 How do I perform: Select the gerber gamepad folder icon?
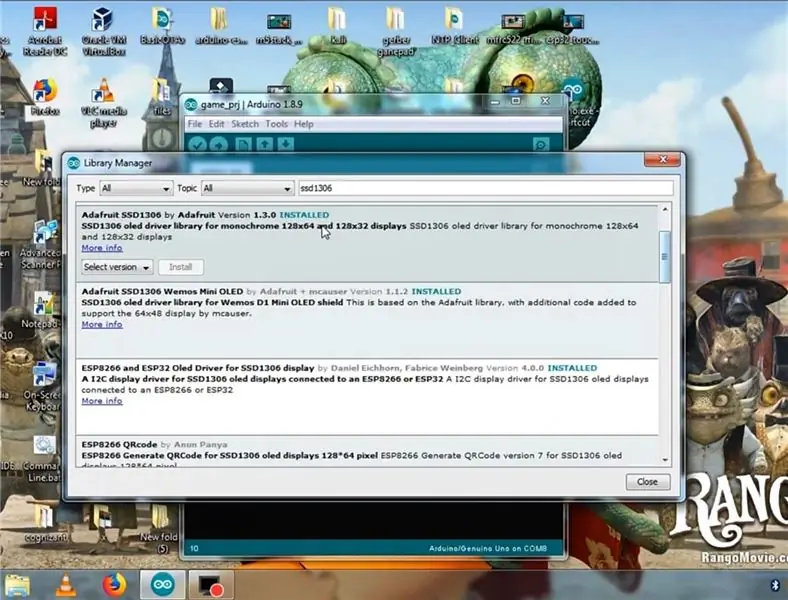tap(396, 31)
